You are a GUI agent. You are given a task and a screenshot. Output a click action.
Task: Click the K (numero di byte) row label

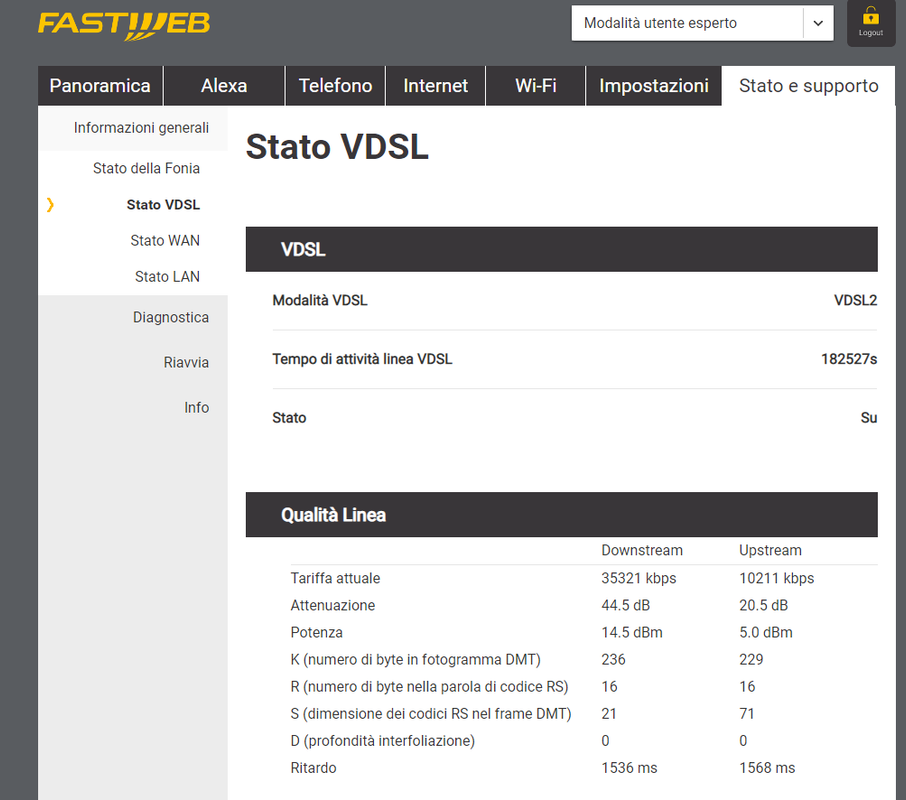415,660
